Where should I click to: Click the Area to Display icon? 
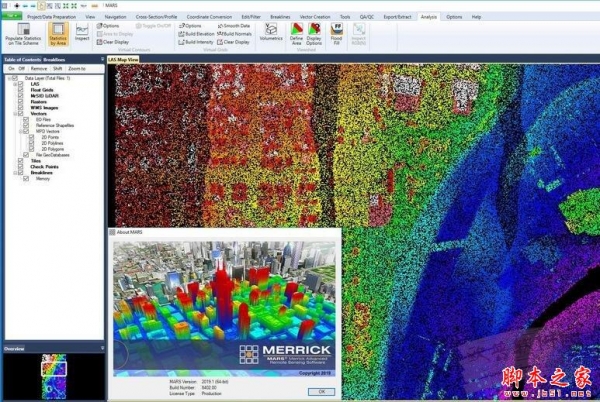(99, 34)
